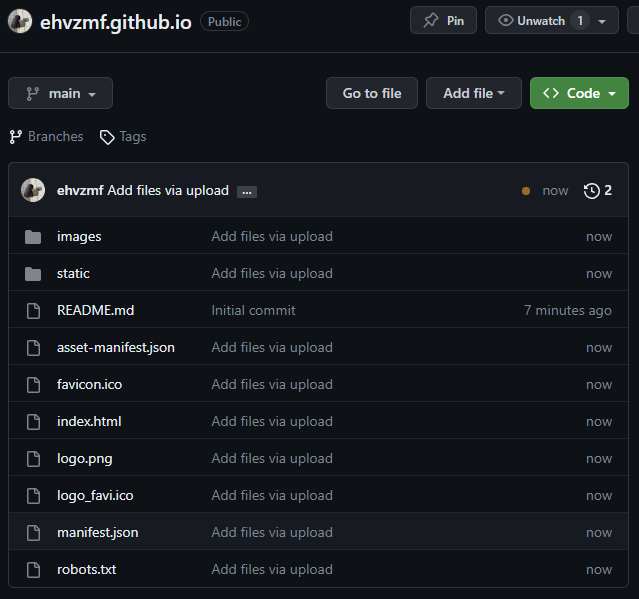The height and width of the screenshot is (599, 639).
Task: Expand the commit message ellipsis button
Action: (247, 192)
